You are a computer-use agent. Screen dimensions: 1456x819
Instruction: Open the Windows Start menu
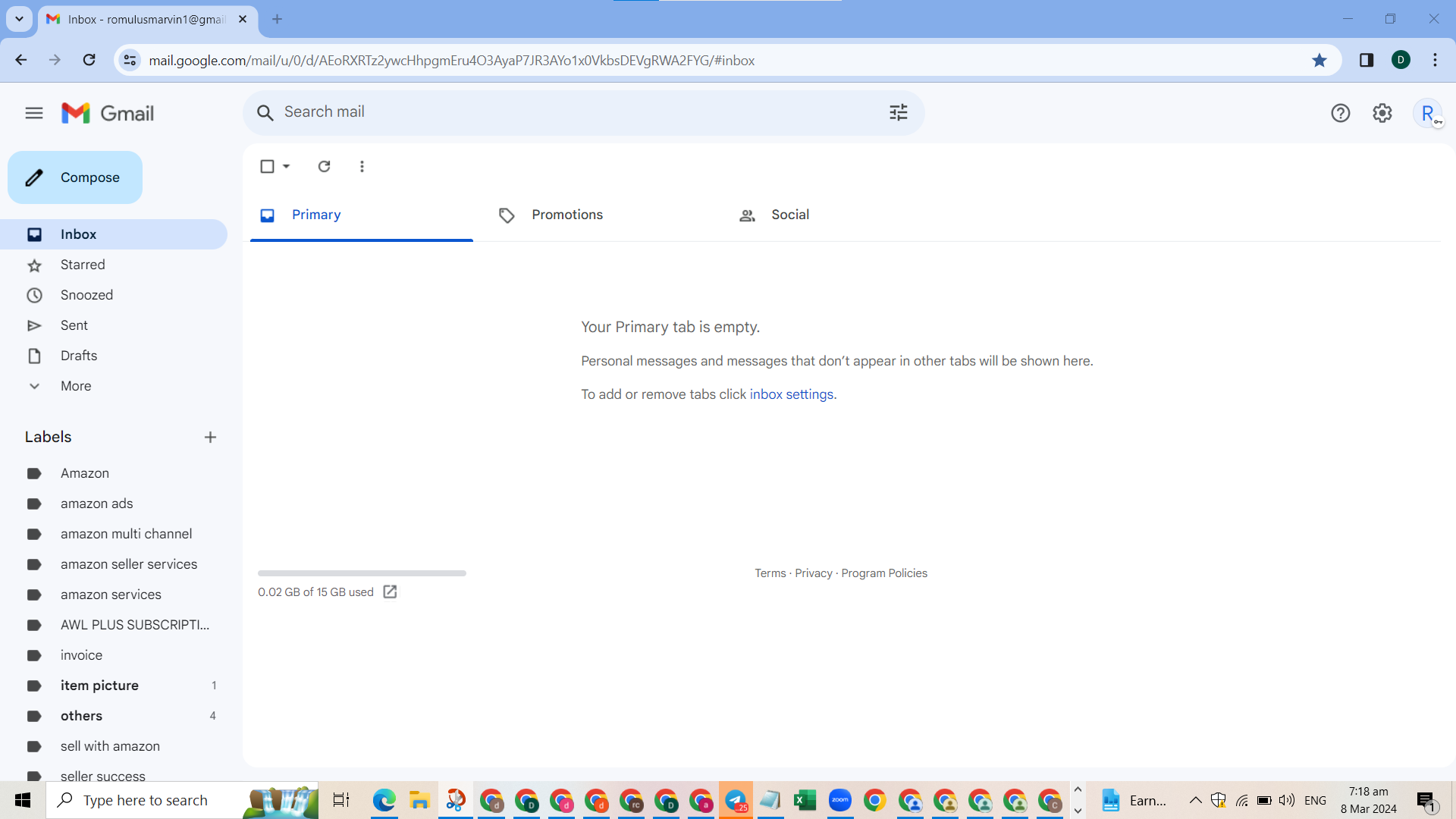pos(23,800)
